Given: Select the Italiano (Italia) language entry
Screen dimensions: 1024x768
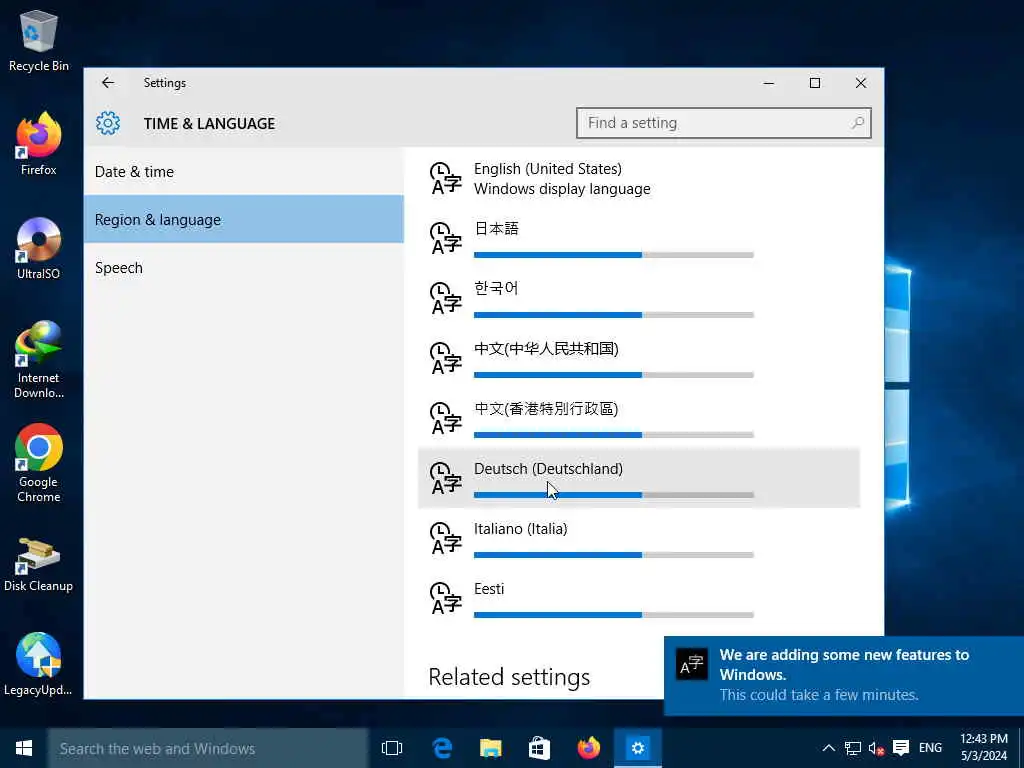Looking at the screenshot, I should pyautogui.click(x=639, y=539).
